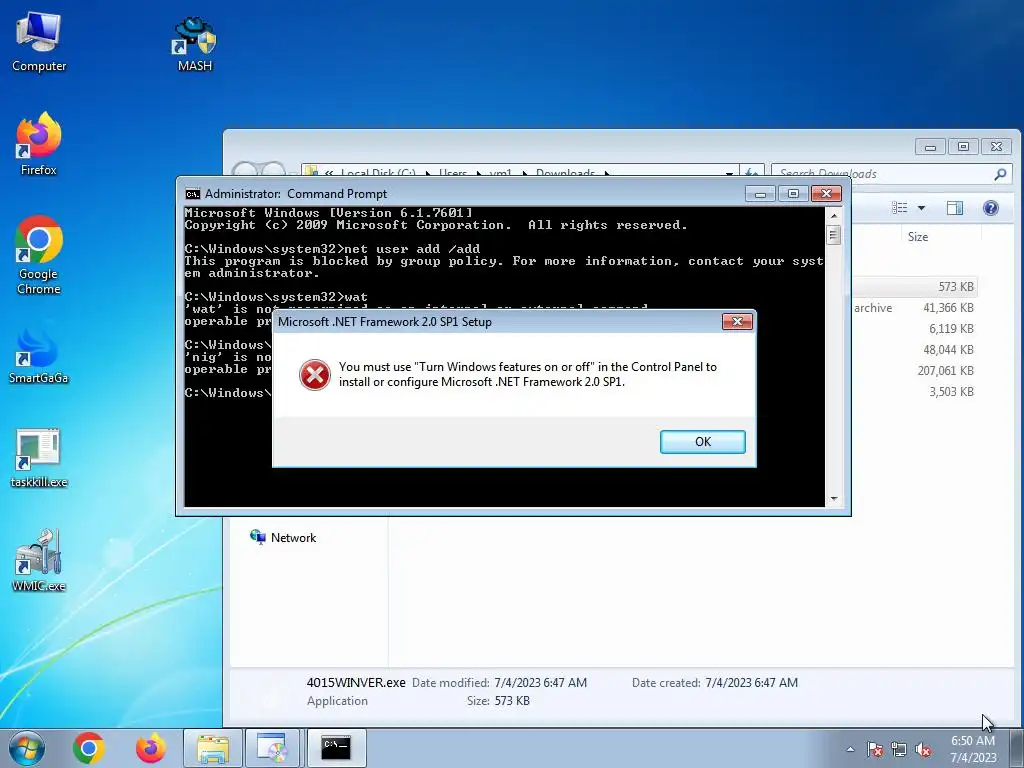Image resolution: width=1024 pixels, height=768 pixels.
Task: Click the Date modified value in details pane
Action: pyautogui.click(x=540, y=682)
